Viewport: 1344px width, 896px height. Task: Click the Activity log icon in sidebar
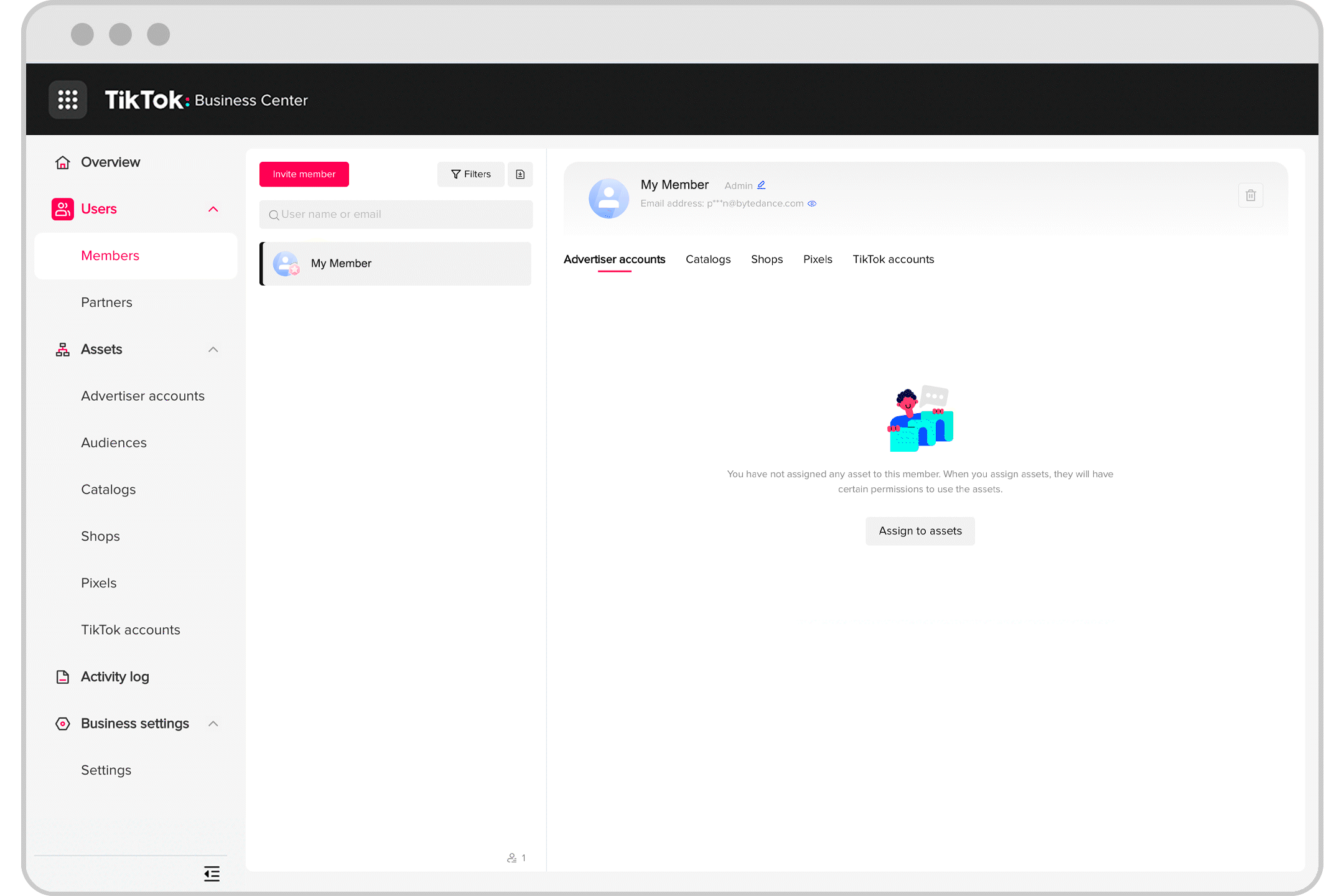(x=63, y=676)
